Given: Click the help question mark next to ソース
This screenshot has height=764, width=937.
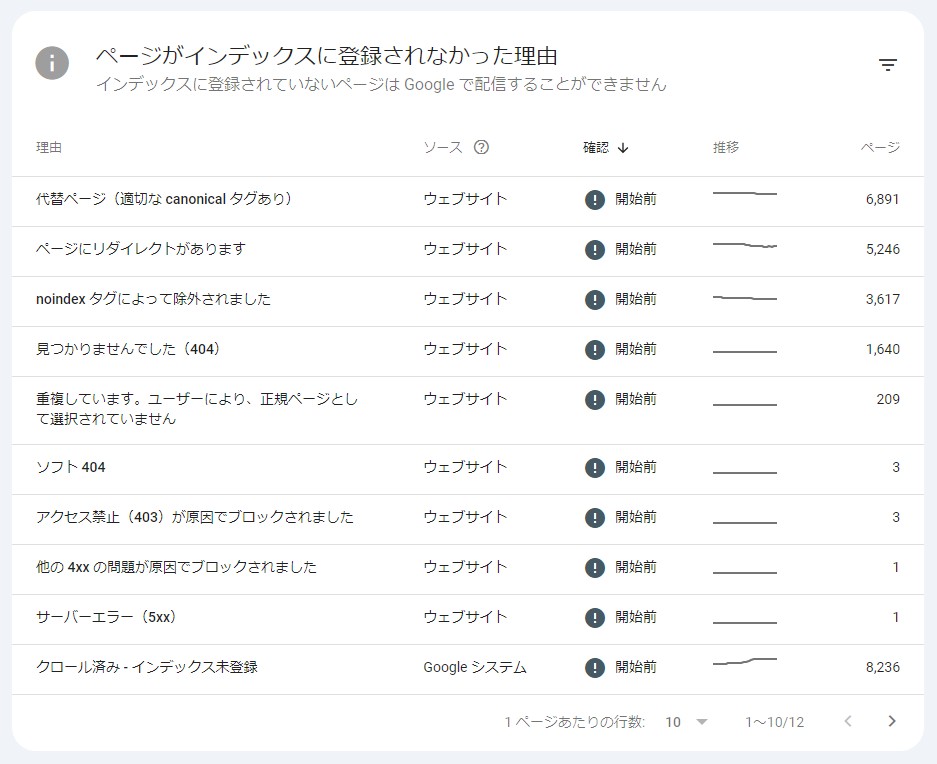Looking at the screenshot, I should (x=481, y=147).
